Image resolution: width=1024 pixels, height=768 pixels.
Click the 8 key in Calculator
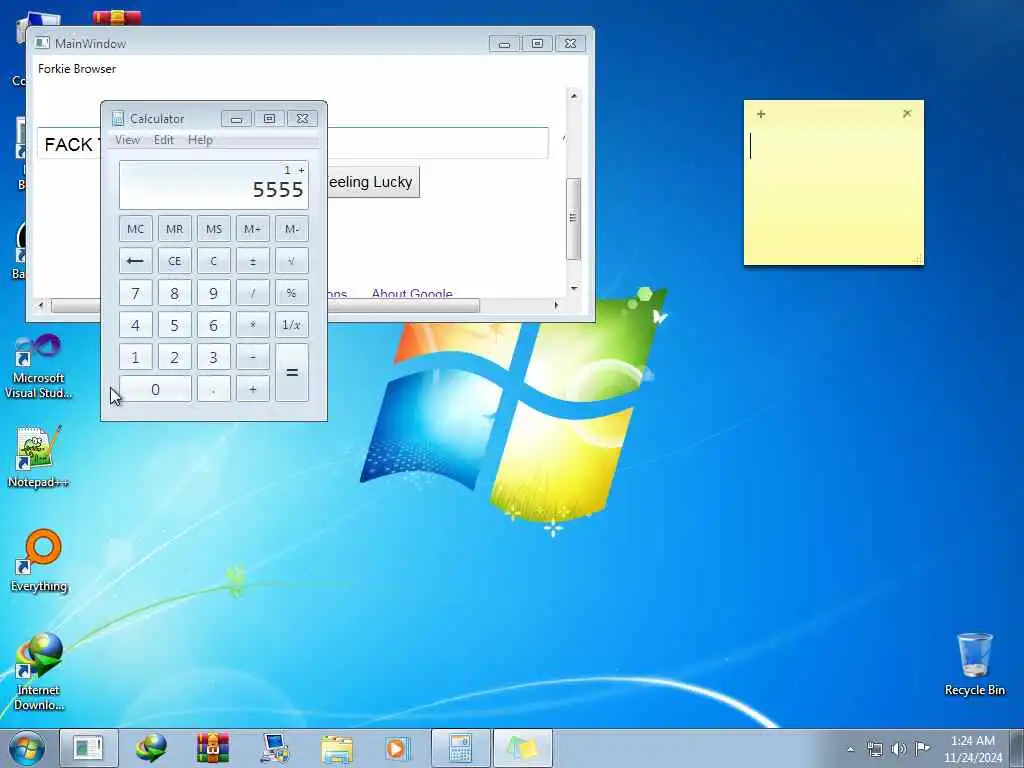pos(174,293)
